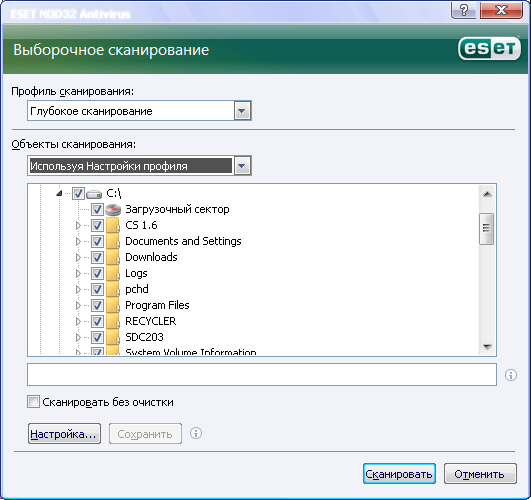Uncheck the Program Files checkbox
This screenshot has width=531, height=500.
[x=97, y=305]
